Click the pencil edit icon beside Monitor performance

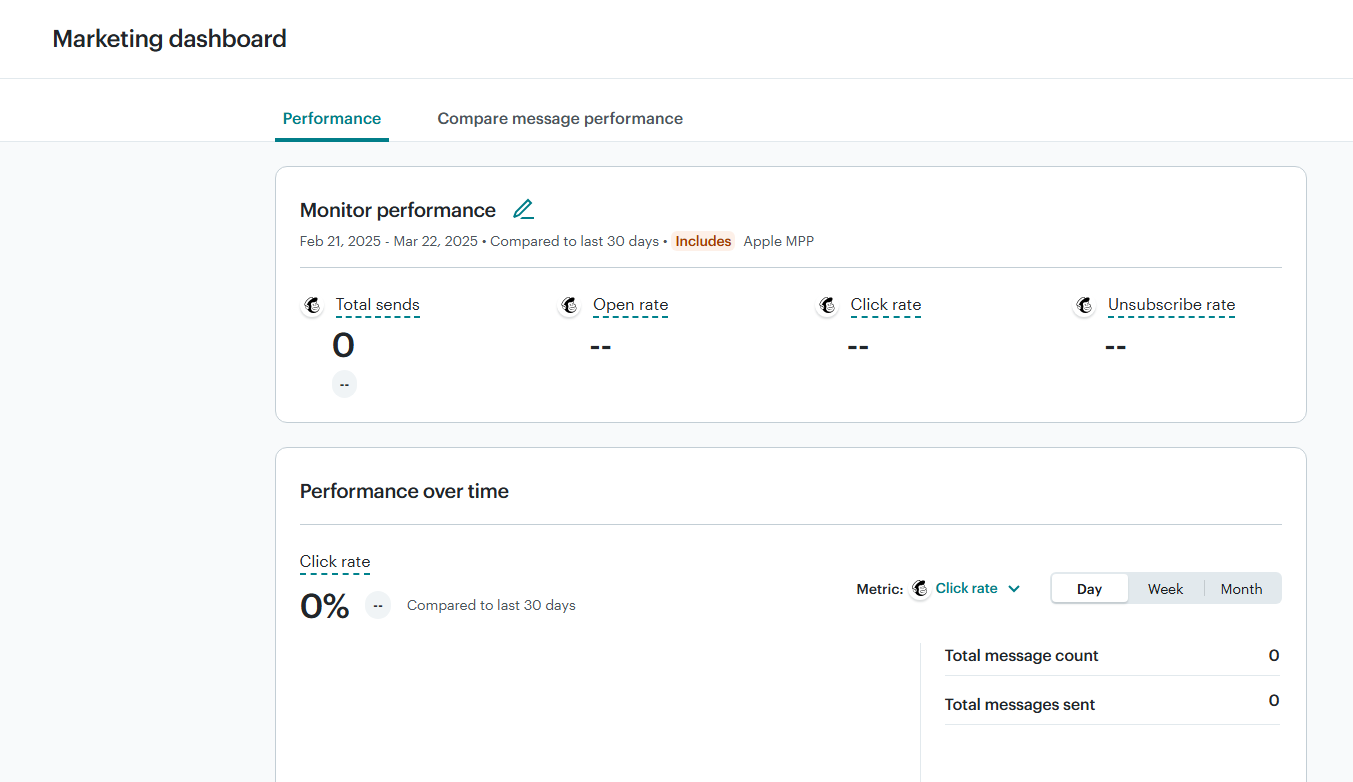tap(523, 210)
